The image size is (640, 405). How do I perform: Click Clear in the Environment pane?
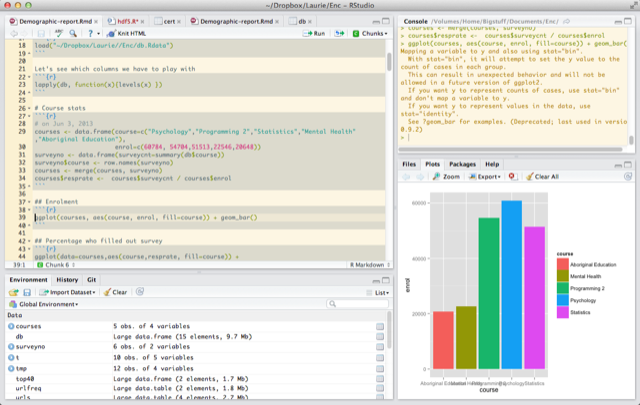[115, 292]
